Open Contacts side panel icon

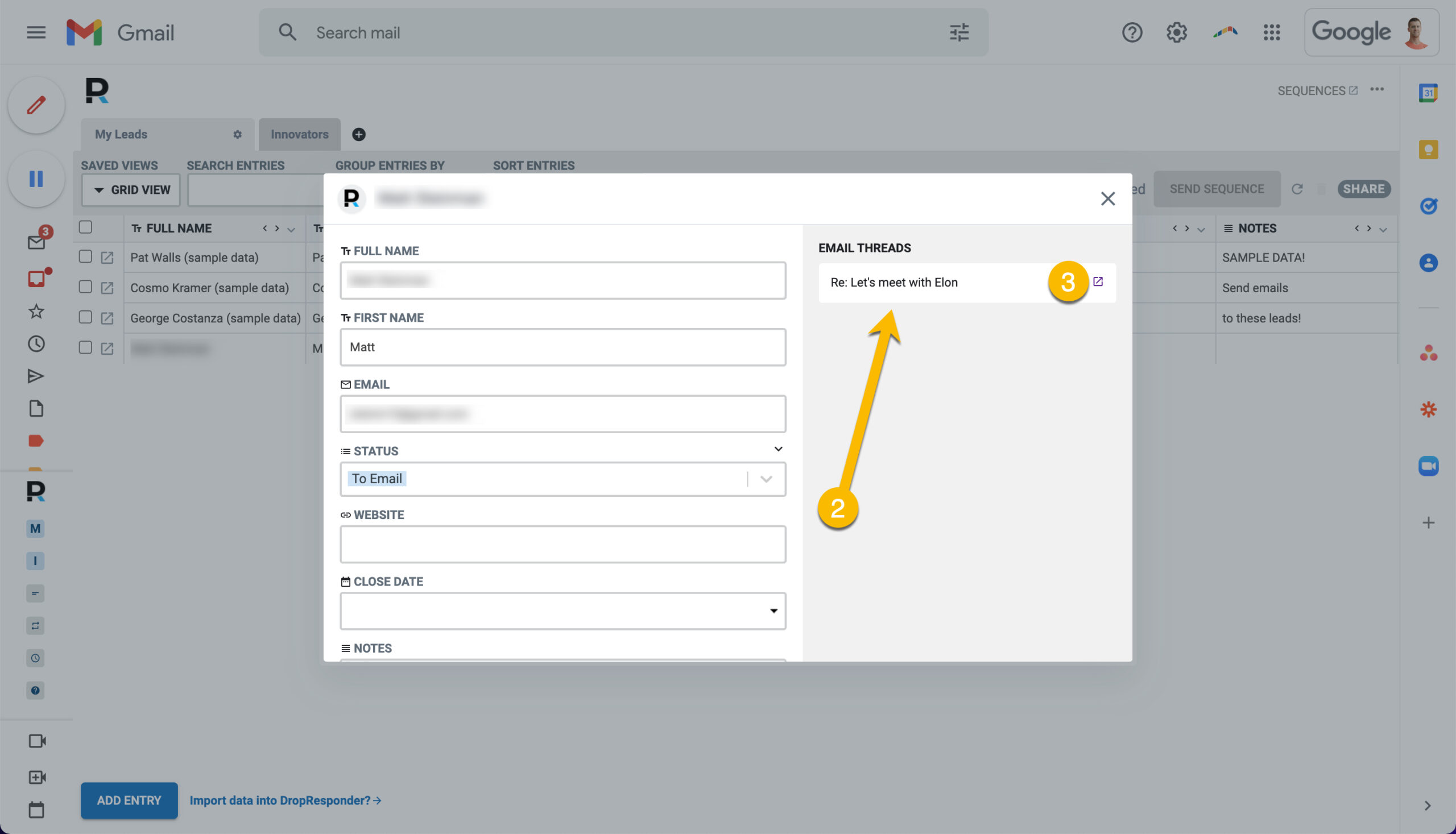point(1428,263)
